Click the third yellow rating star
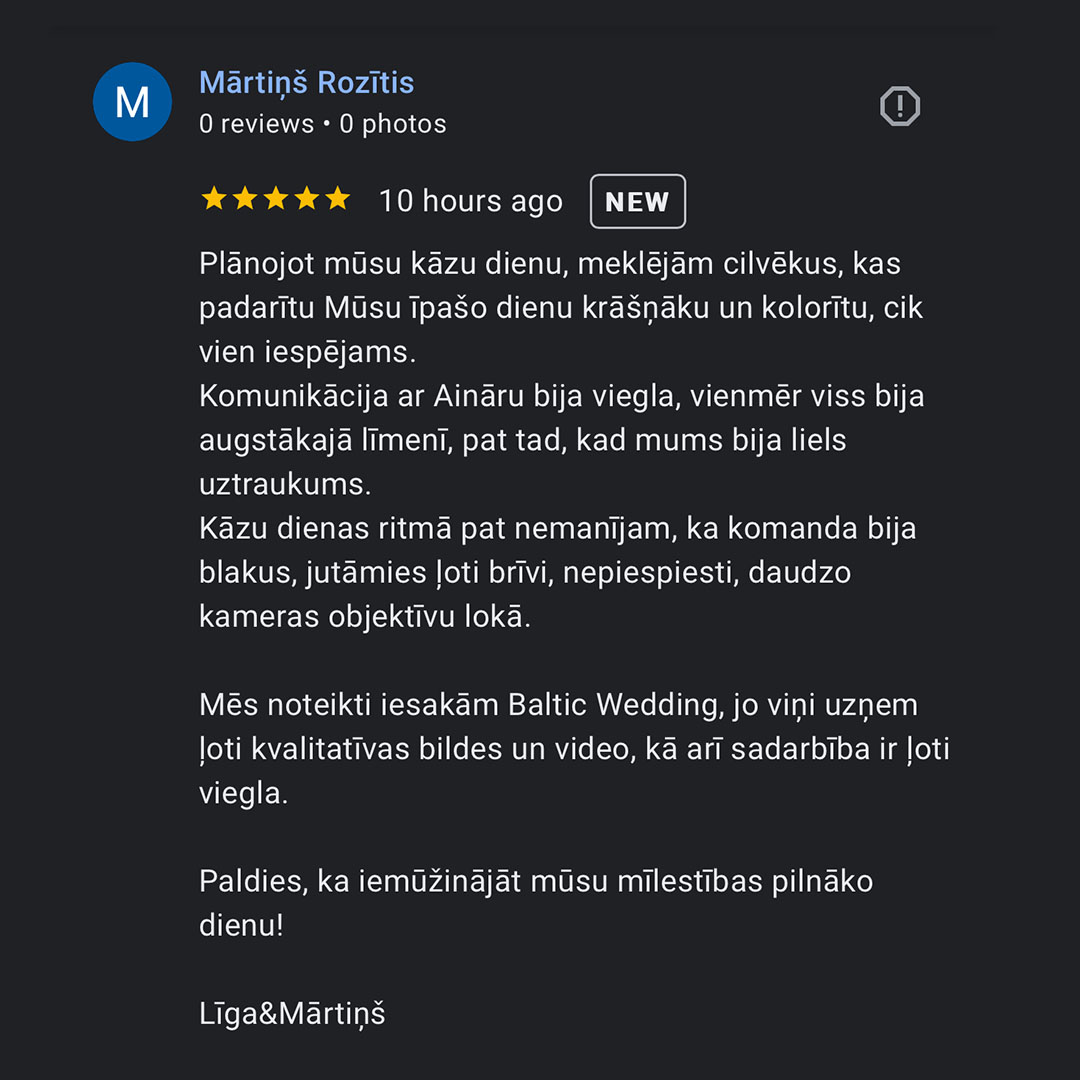Screen dimensions: 1080x1080 [x=276, y=198]
